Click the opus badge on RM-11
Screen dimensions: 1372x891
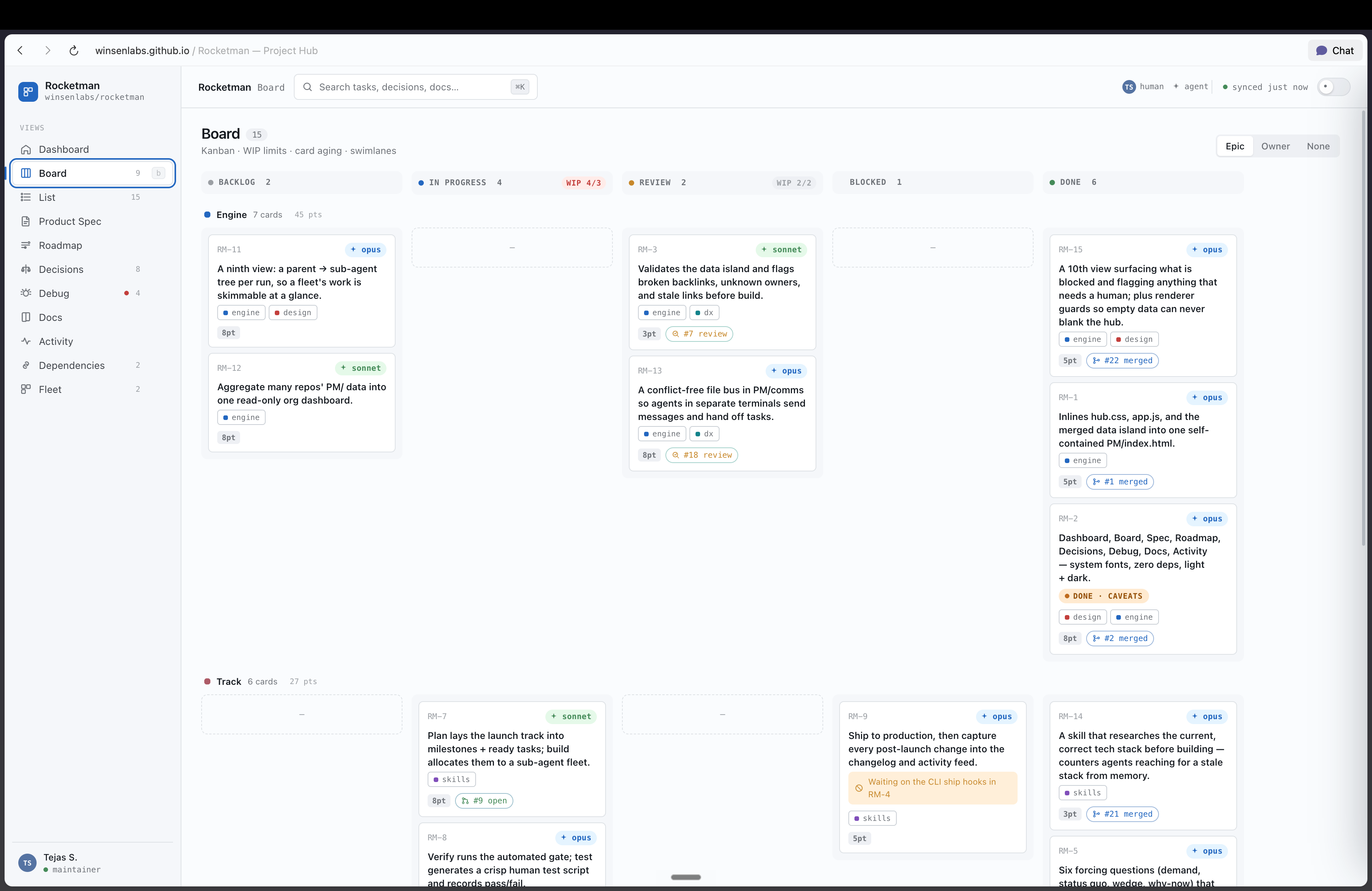[365, 250]
